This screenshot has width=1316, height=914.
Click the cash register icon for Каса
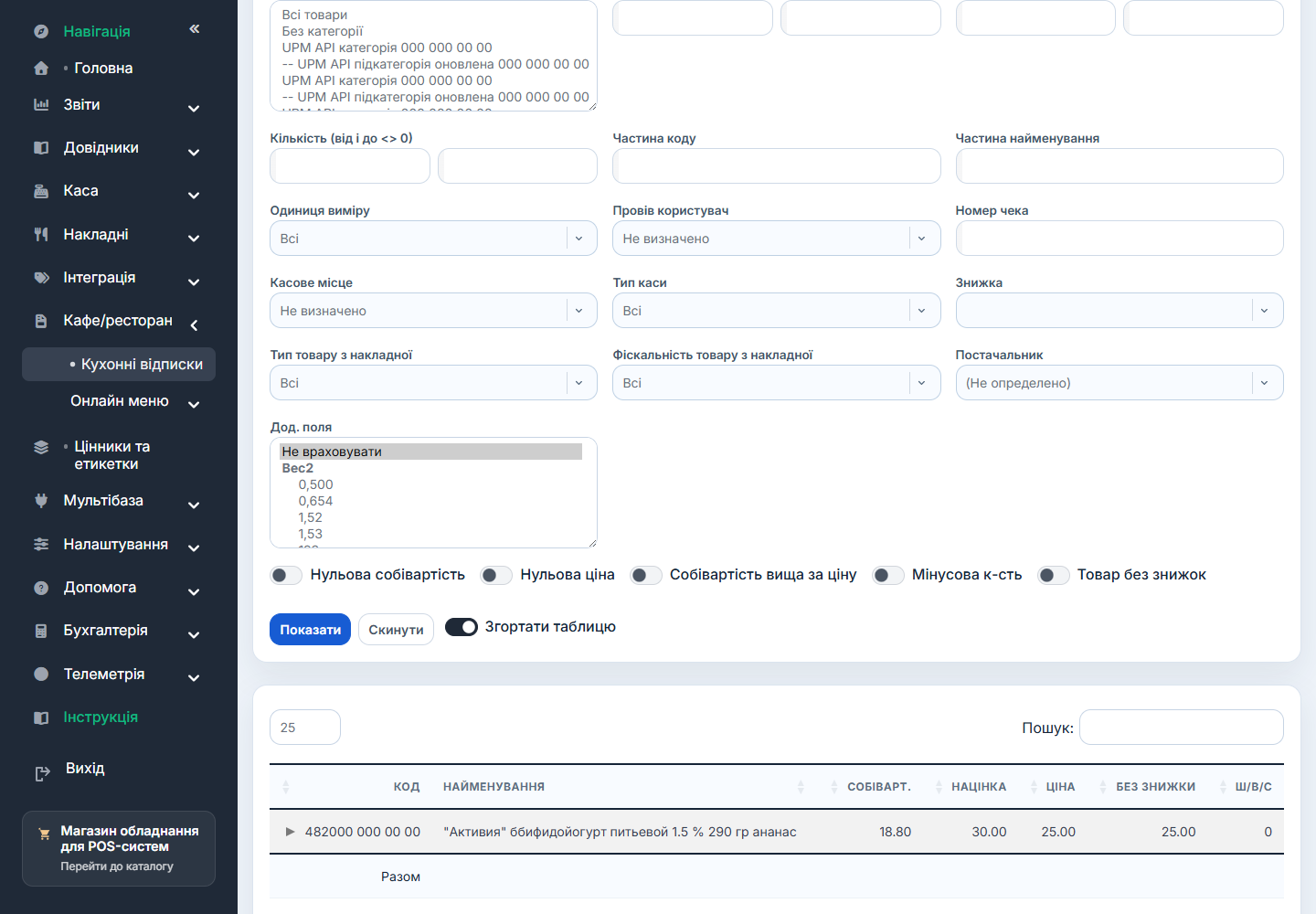coord(41,191)
